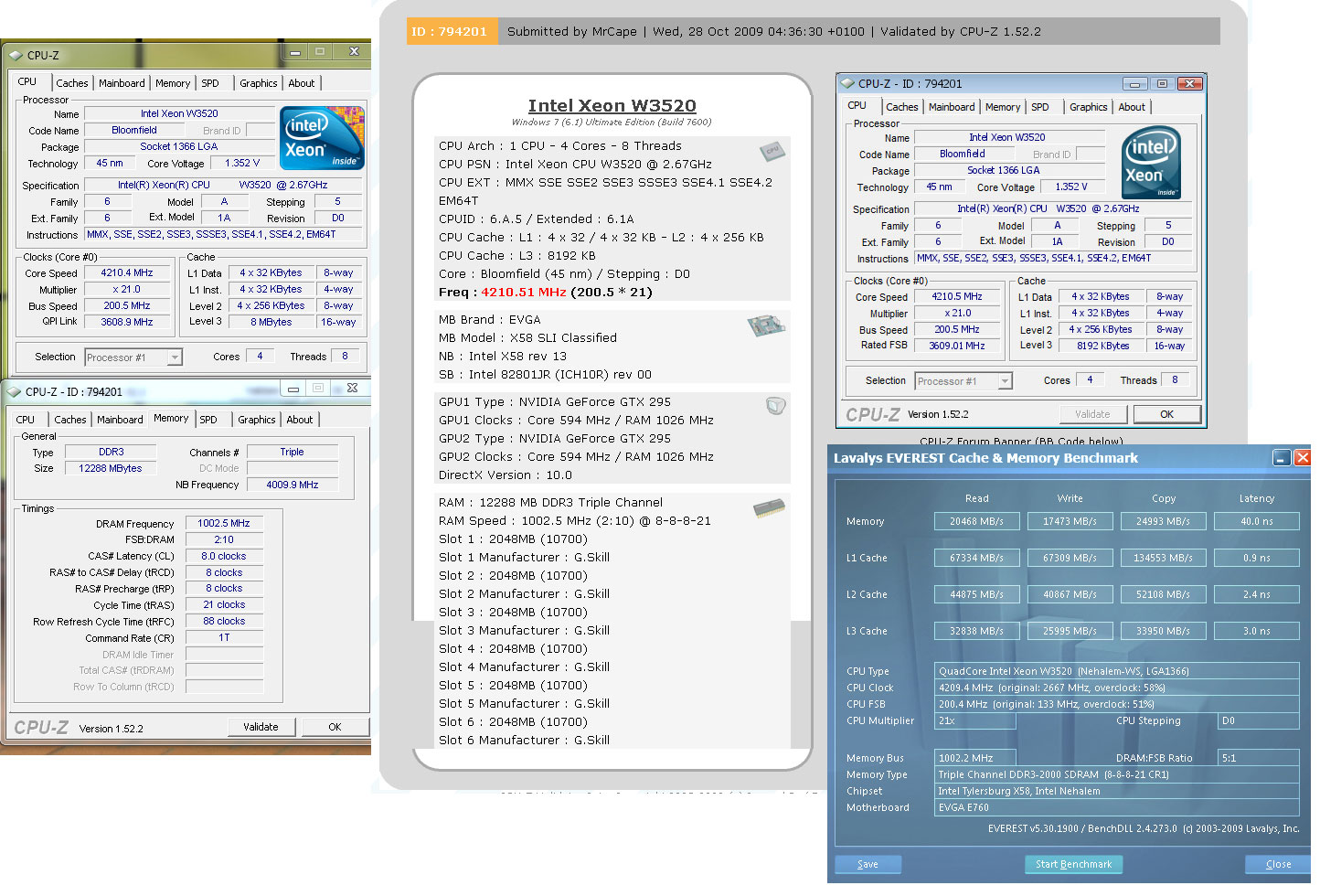1320x896 pixels.
Task: Click the Intel Xeon logo in right-hand CPU-Z window
Action: tap(1151, 163)
